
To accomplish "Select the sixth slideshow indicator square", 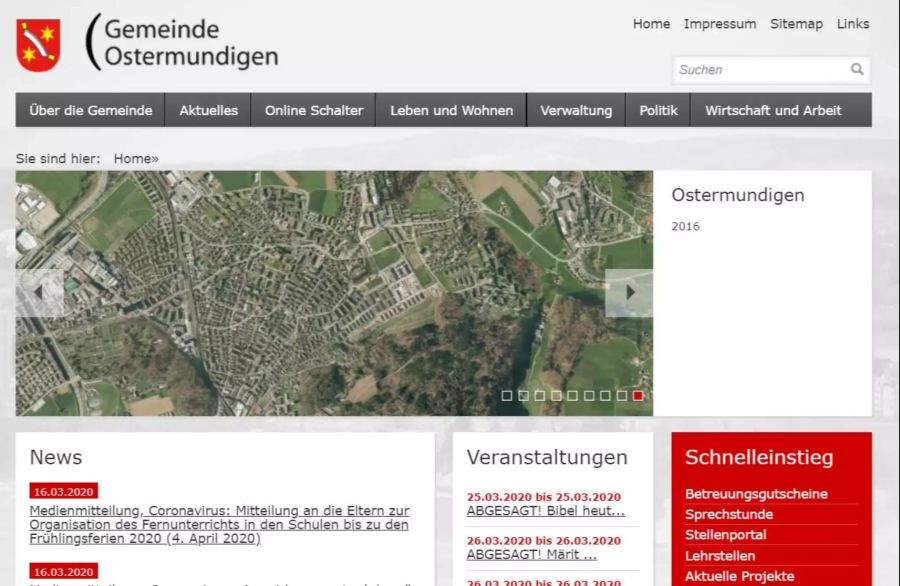I will point(589,395).
